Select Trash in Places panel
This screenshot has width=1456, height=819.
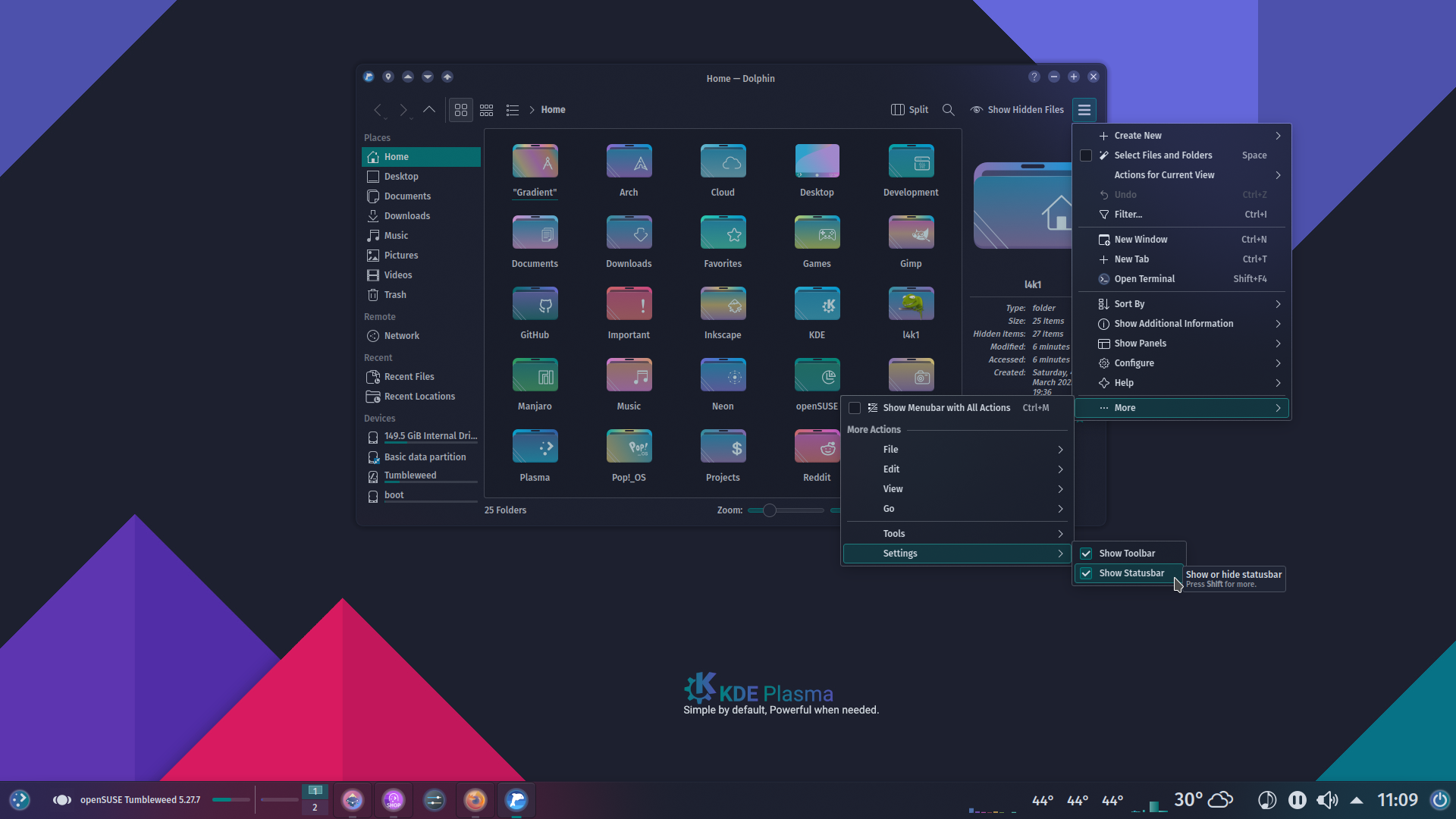[421, 295]
